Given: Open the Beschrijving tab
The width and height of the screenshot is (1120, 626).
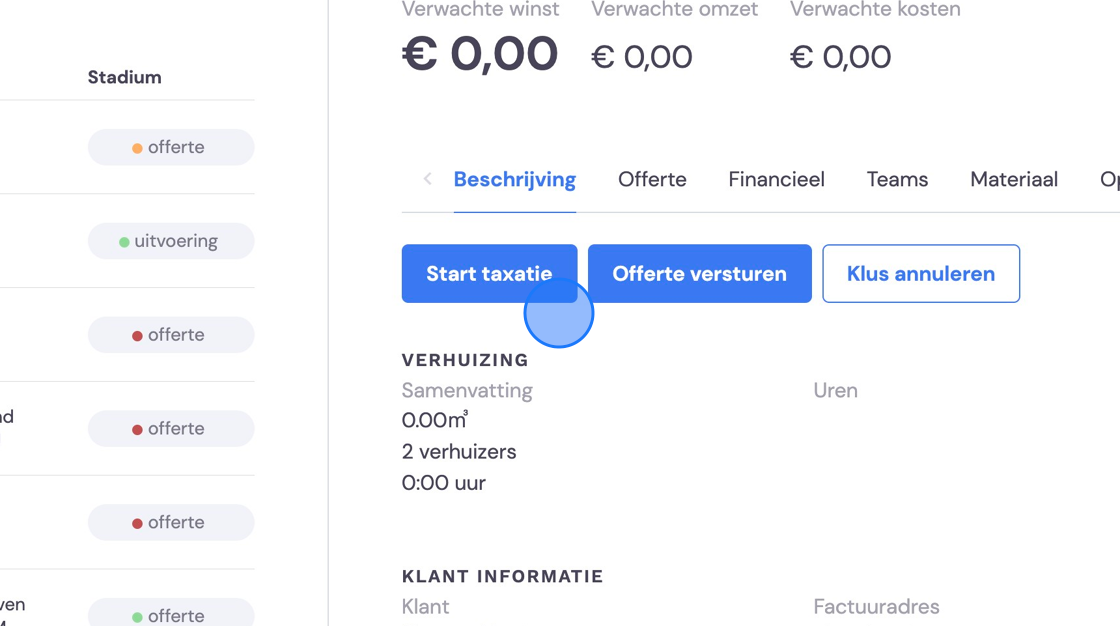Looking at the screenshot, I should [514, 179].
